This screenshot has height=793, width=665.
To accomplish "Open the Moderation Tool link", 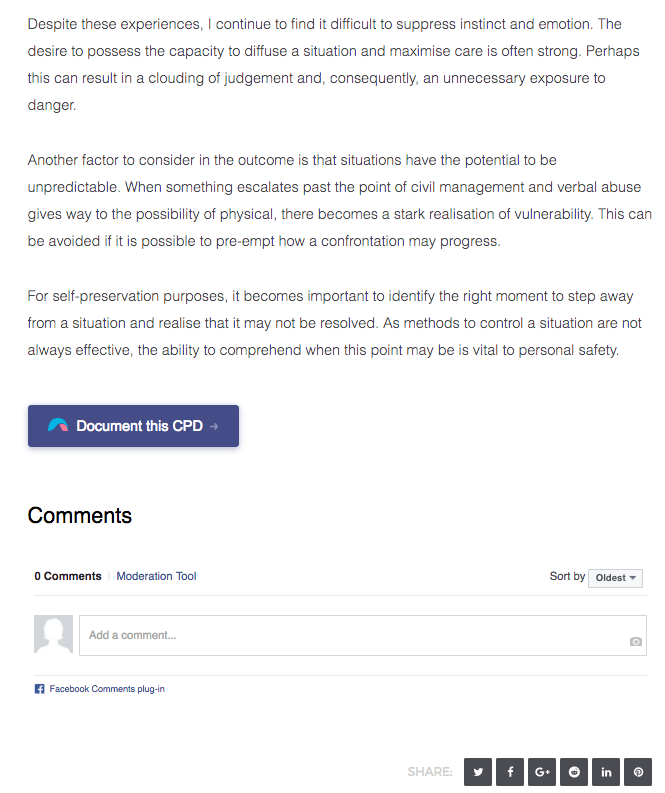I will tap(156, 576).
